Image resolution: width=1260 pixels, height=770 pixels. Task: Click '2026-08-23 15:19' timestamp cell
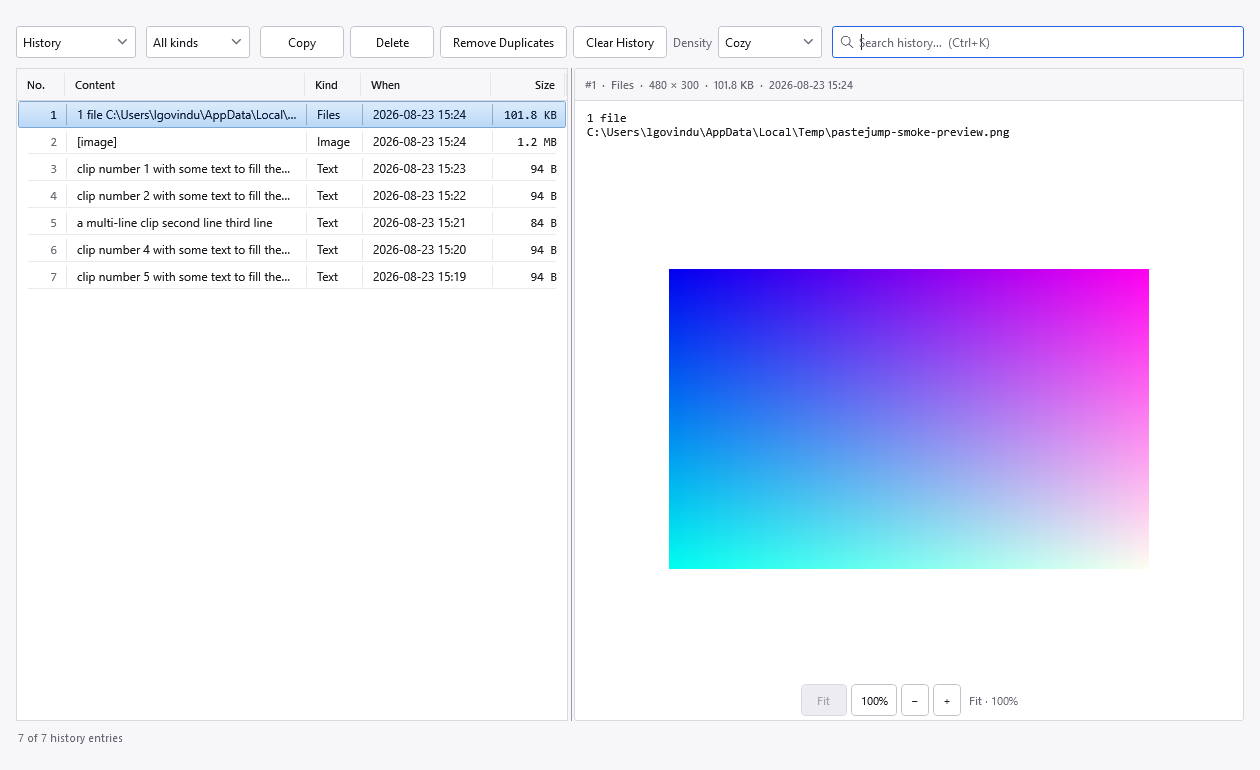(x=419, y=277)
